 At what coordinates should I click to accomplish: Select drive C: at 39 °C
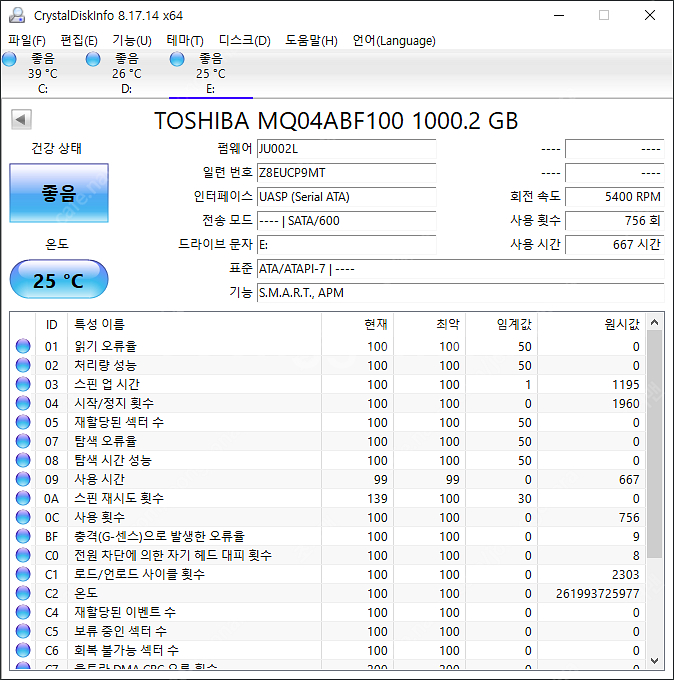43,74
